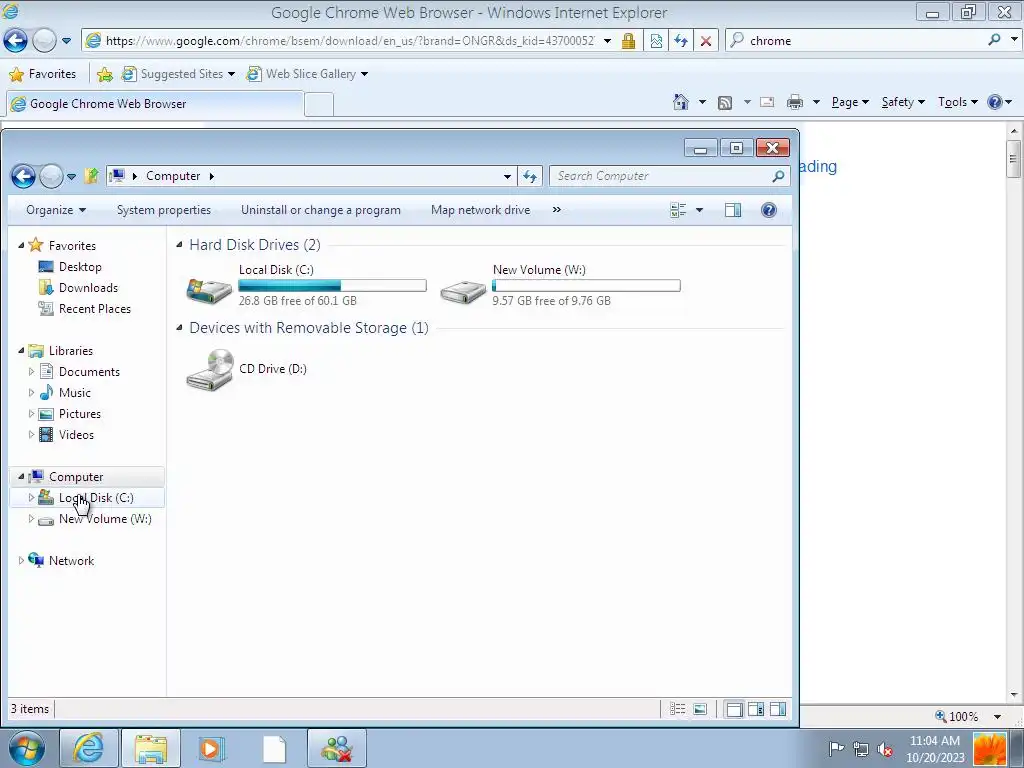Select the Google Chrome Web Browser tab

154,104
